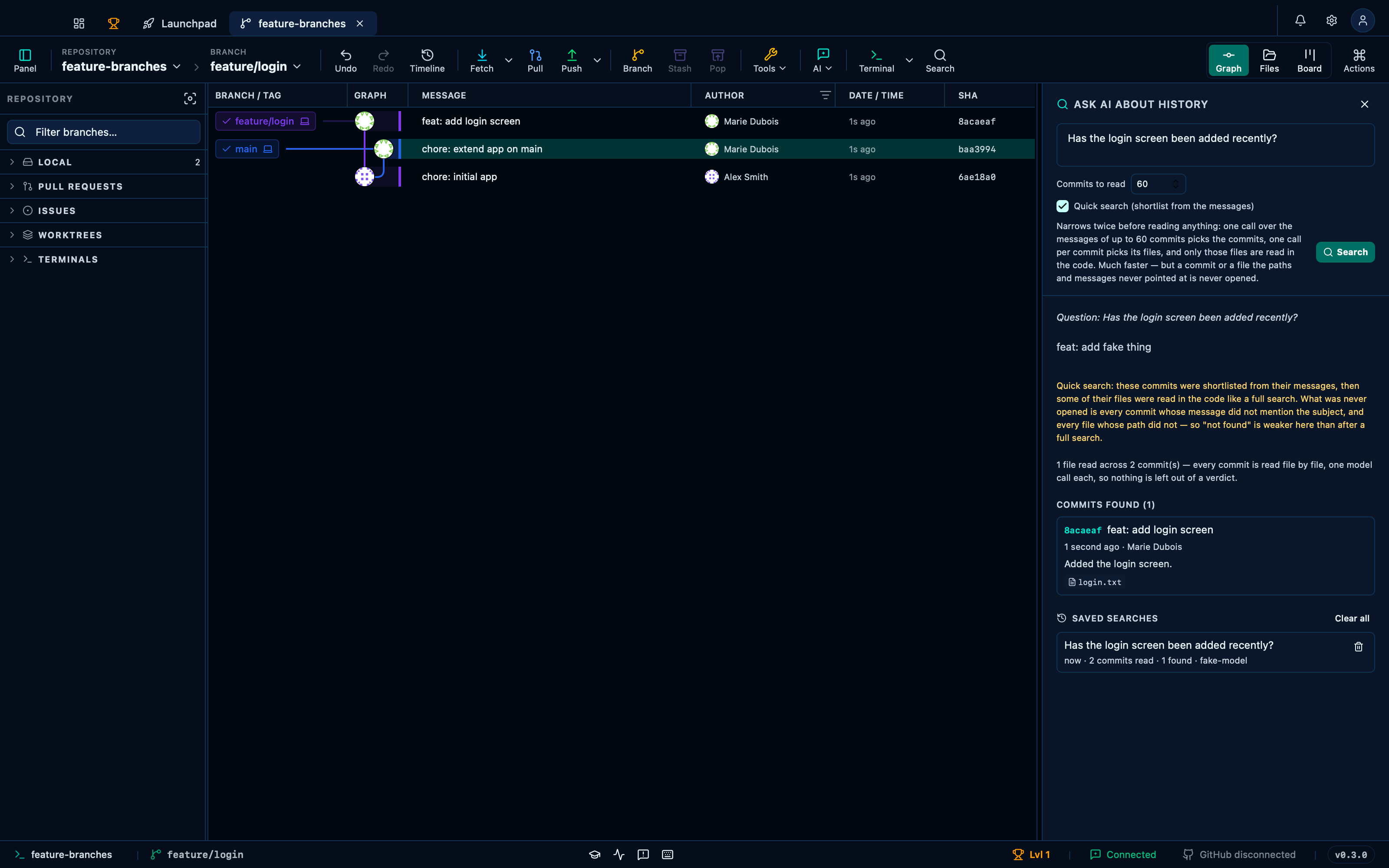
Task: Switch to the Board view
Action: tap(1309, 60)
